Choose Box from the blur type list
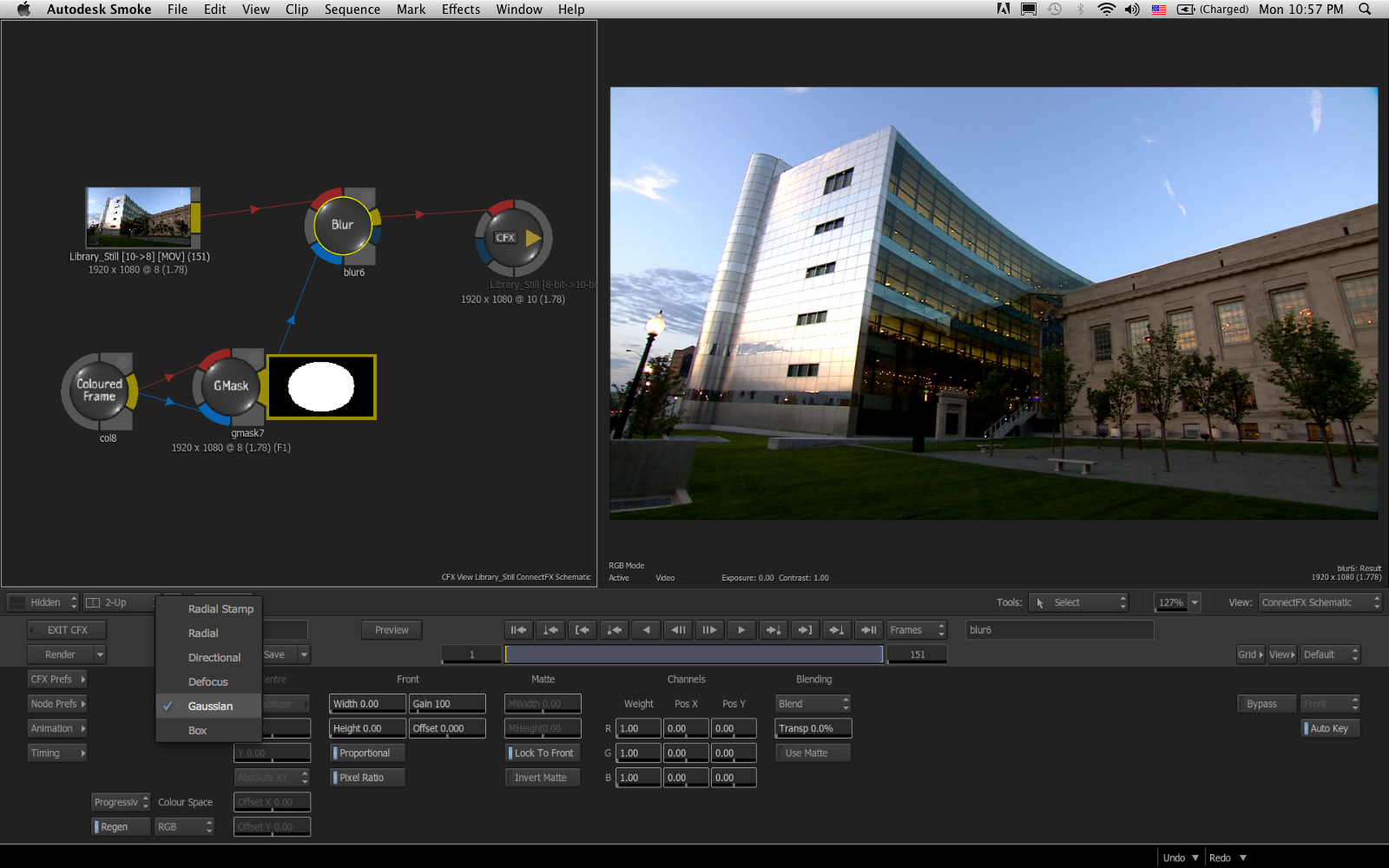 [198, 731]
